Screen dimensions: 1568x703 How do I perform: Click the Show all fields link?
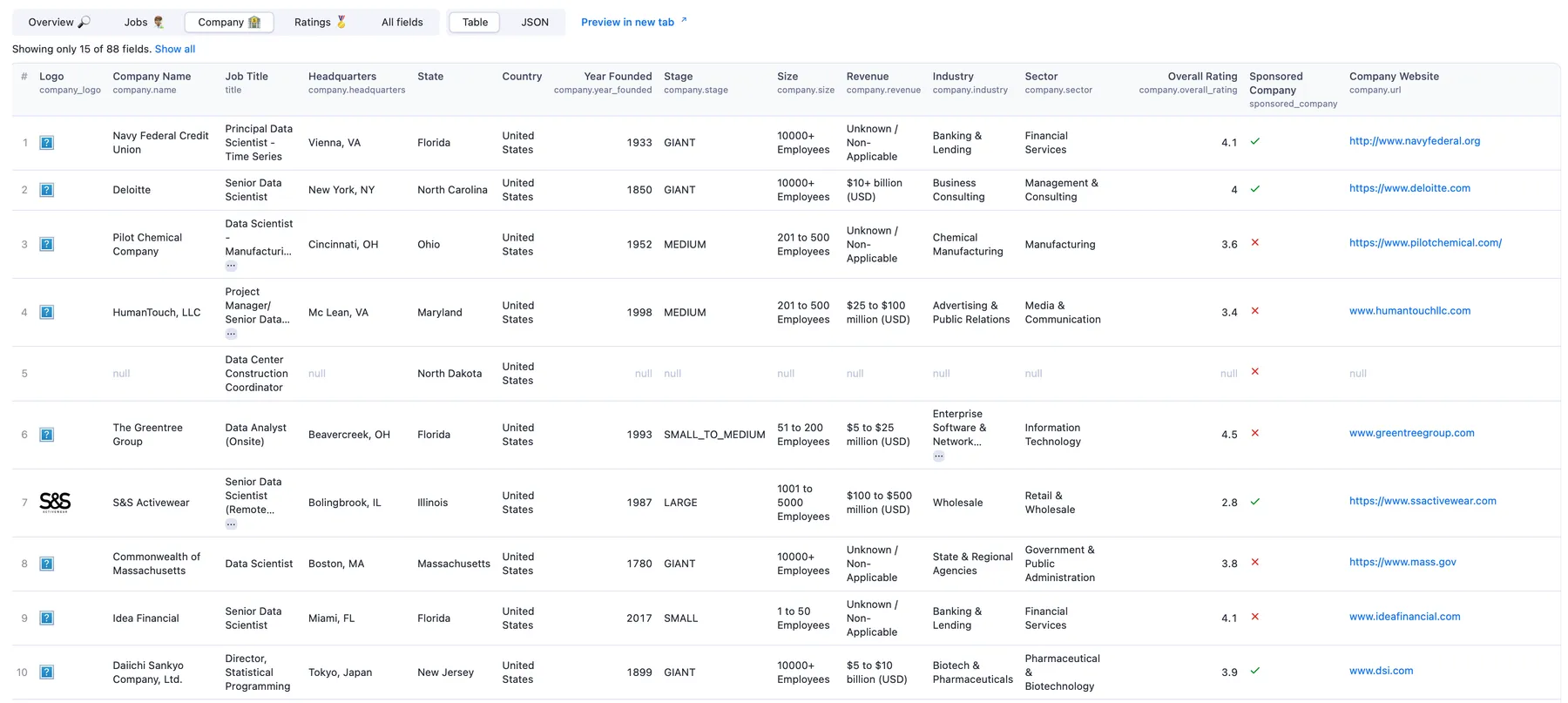click(175, 49)
